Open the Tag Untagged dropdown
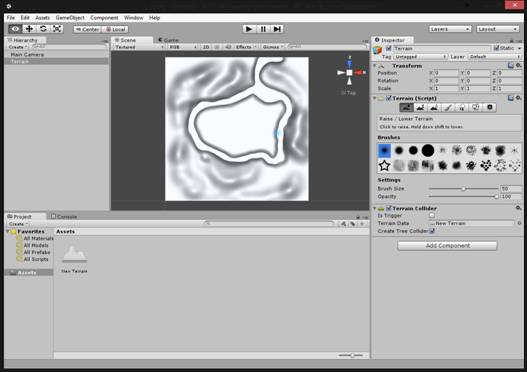 pyautogui.click(x=421, y=57)
